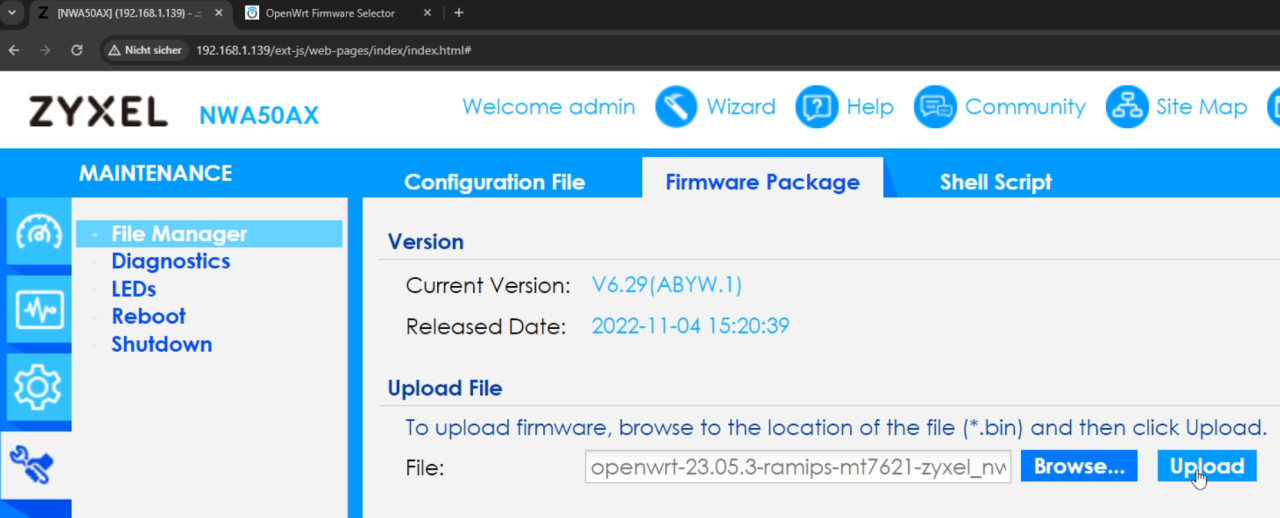This screenshot has width=1280, height=518.
Task: Open the Site Map icon
Action: [1126, 107]
